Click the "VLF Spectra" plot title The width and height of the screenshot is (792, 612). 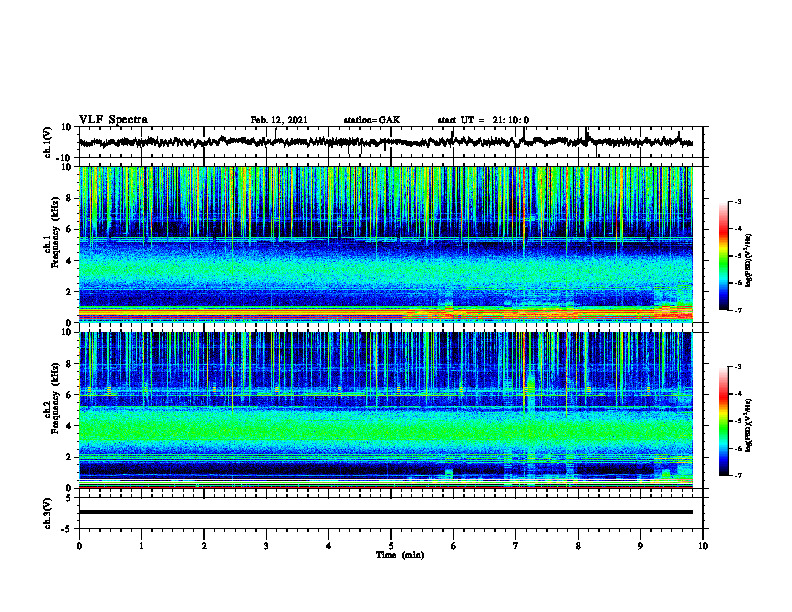pos(113,120)
